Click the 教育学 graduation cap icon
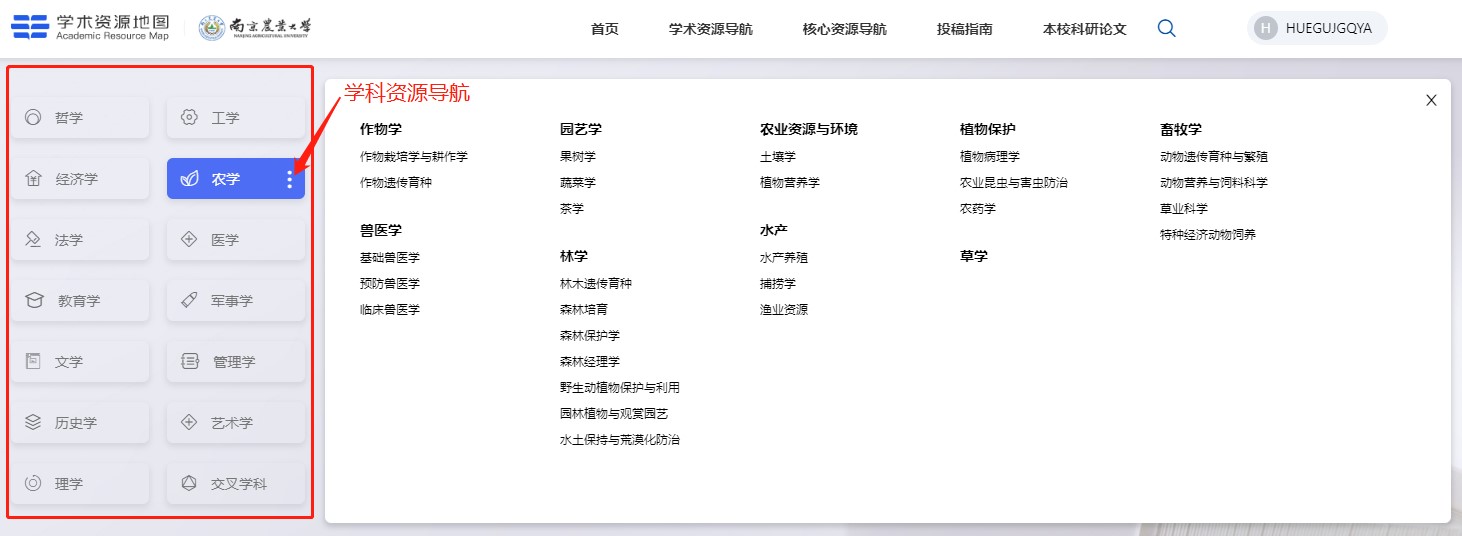Screen dimensions: 1462x536 coord(34,301)
